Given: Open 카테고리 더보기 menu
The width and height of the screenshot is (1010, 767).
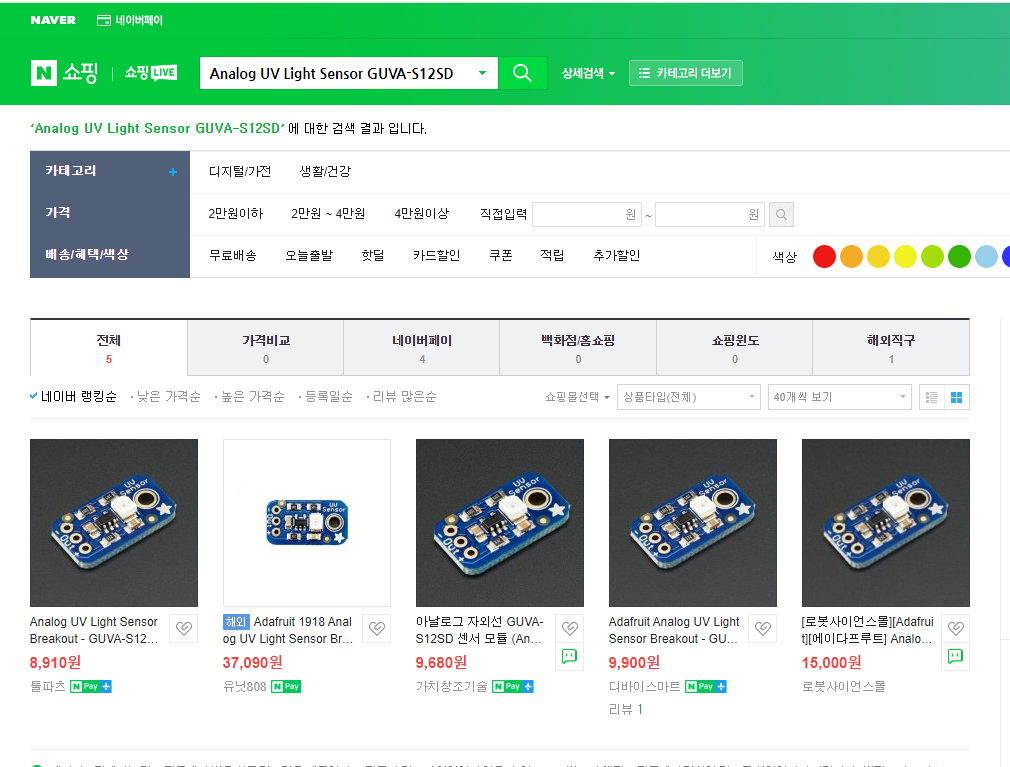Looking at the screenshot, I should pos(685,73).
